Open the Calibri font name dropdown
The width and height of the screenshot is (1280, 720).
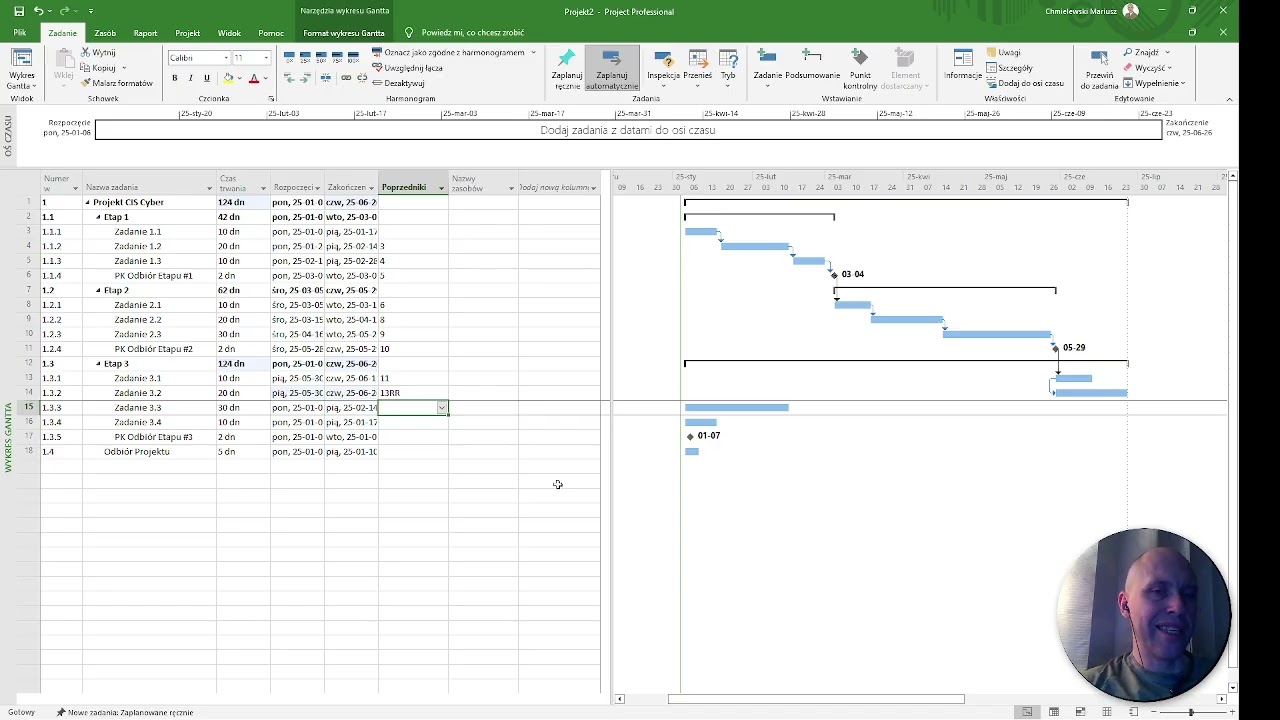(226, 58)
